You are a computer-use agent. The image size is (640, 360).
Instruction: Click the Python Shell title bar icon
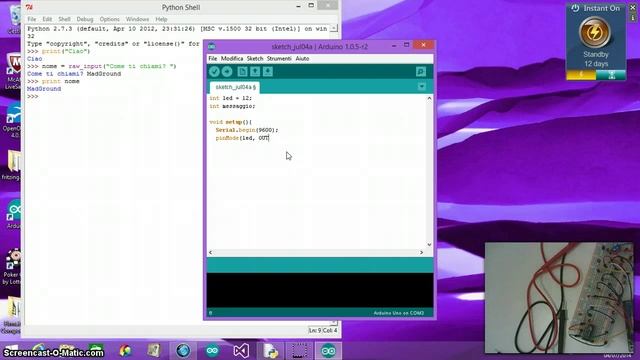(29, 7)
